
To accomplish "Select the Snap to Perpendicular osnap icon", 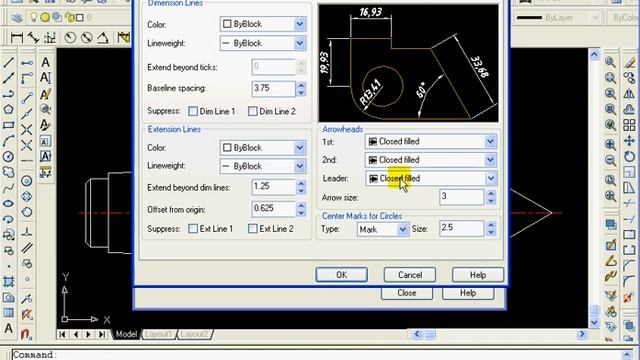I will point(27,232).
